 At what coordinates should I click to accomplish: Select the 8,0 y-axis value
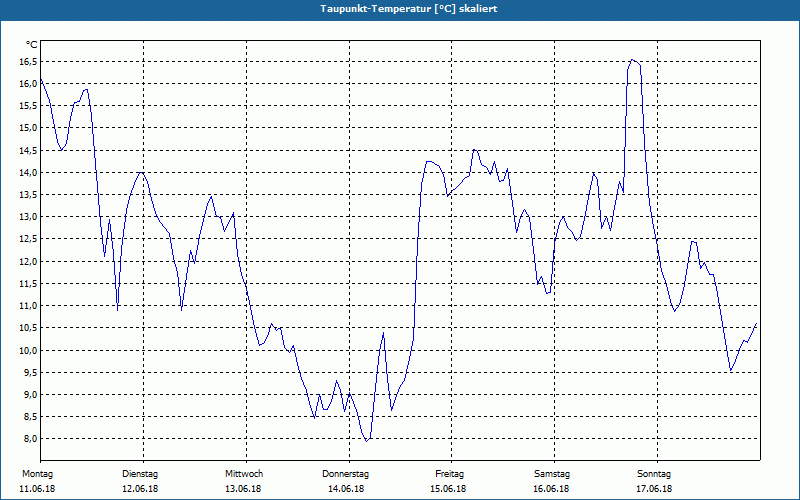click(x=31, y=439)
